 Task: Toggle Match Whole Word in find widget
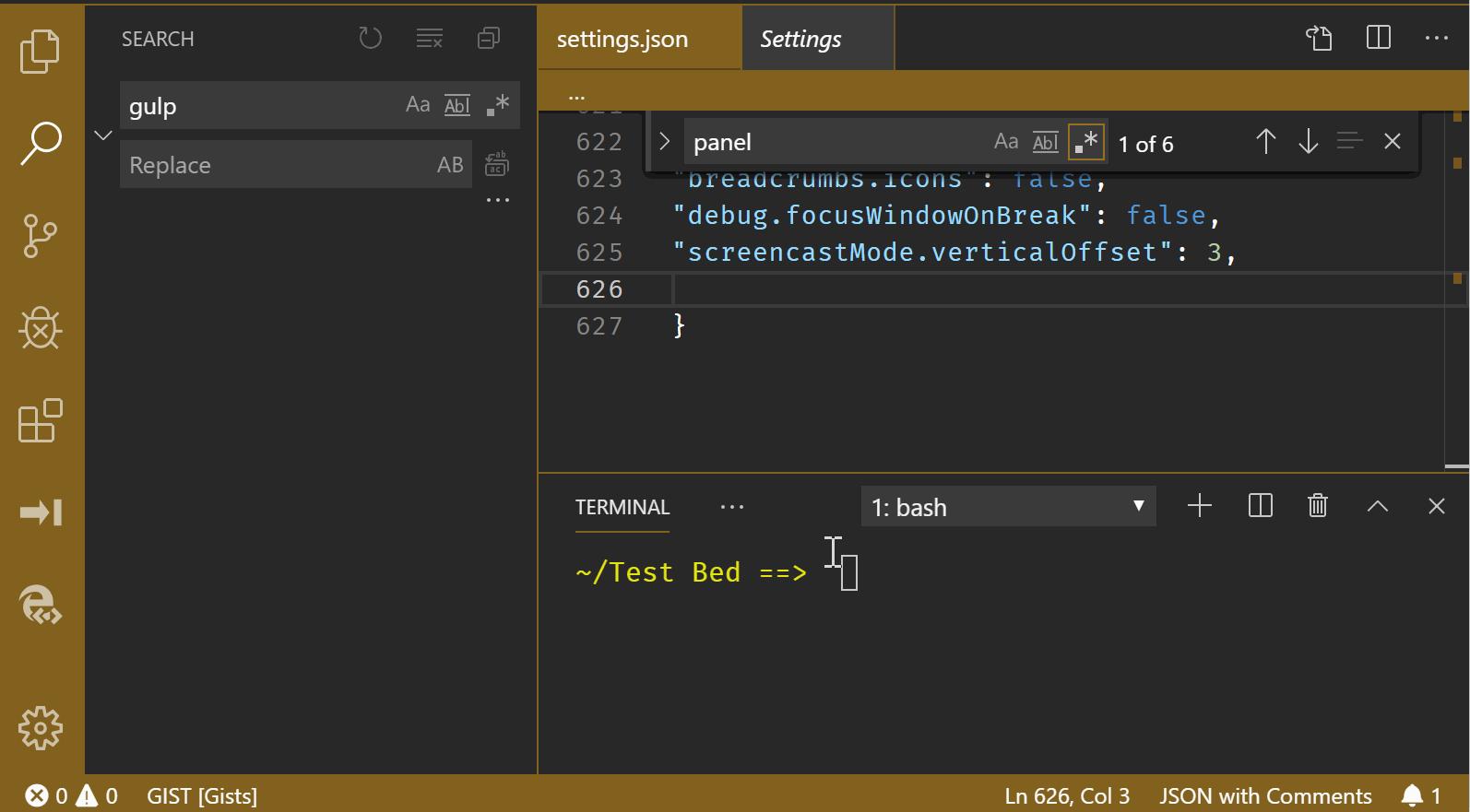[1046, 142]
